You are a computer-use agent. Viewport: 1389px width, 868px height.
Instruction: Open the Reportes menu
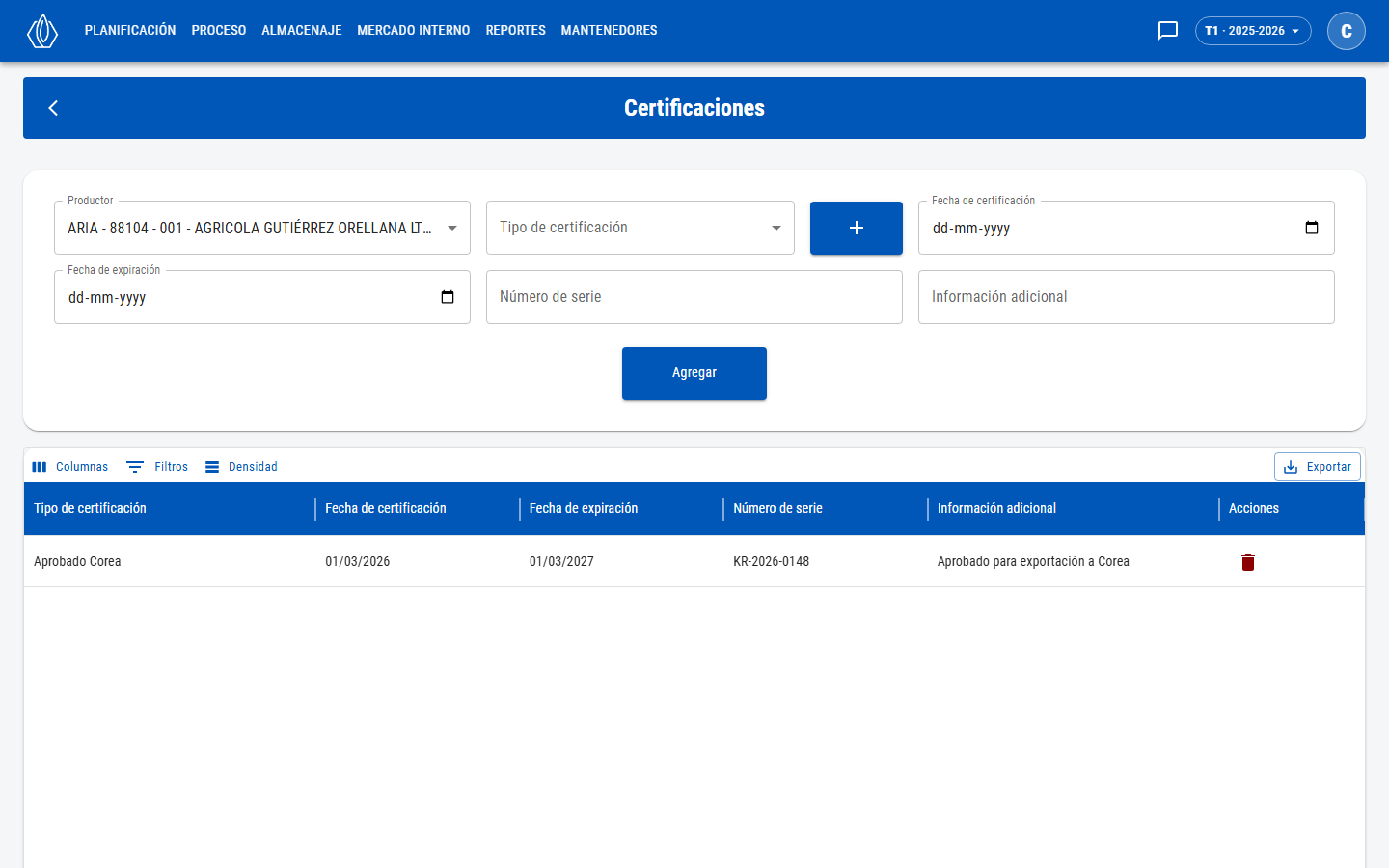516,31
